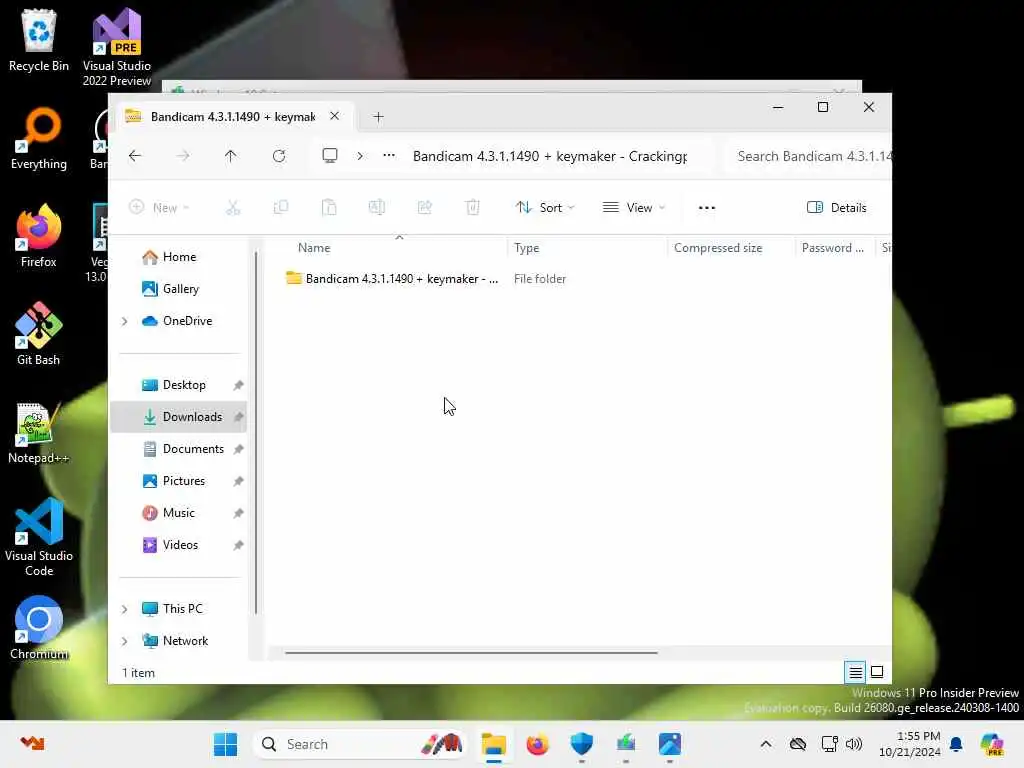Screen dimensions: 1024x768
Task: Open the pinned Pictures folder
Action: click(x=184, y=481)
